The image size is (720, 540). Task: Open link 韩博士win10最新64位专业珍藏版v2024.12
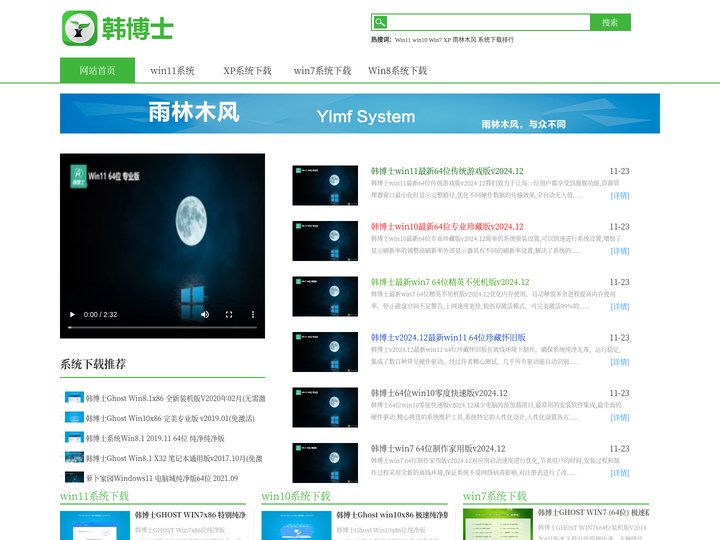click(447, 227)
